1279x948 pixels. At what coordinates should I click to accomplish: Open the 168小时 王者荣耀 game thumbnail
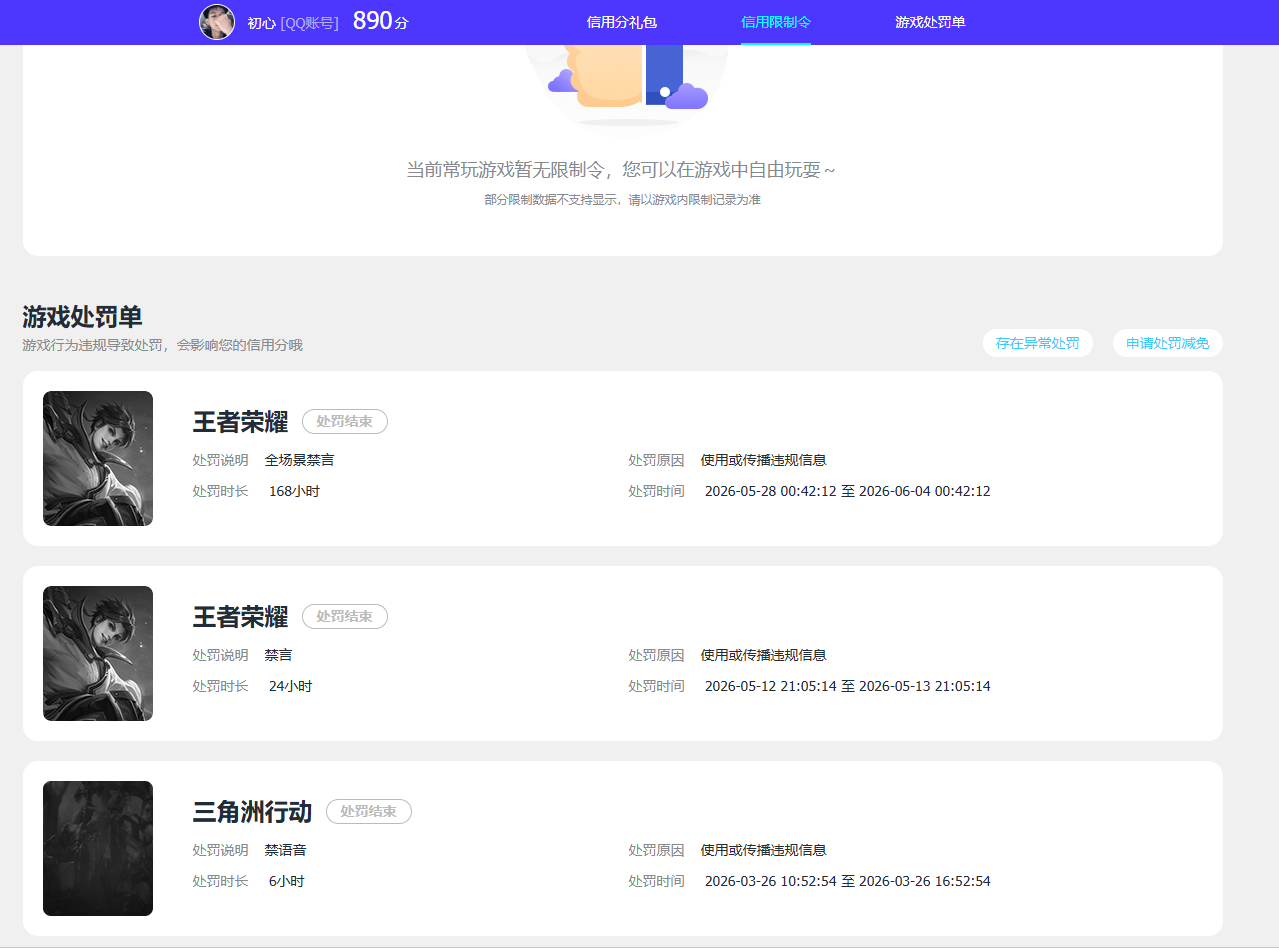pyautogui.click(x=98, y=458)
